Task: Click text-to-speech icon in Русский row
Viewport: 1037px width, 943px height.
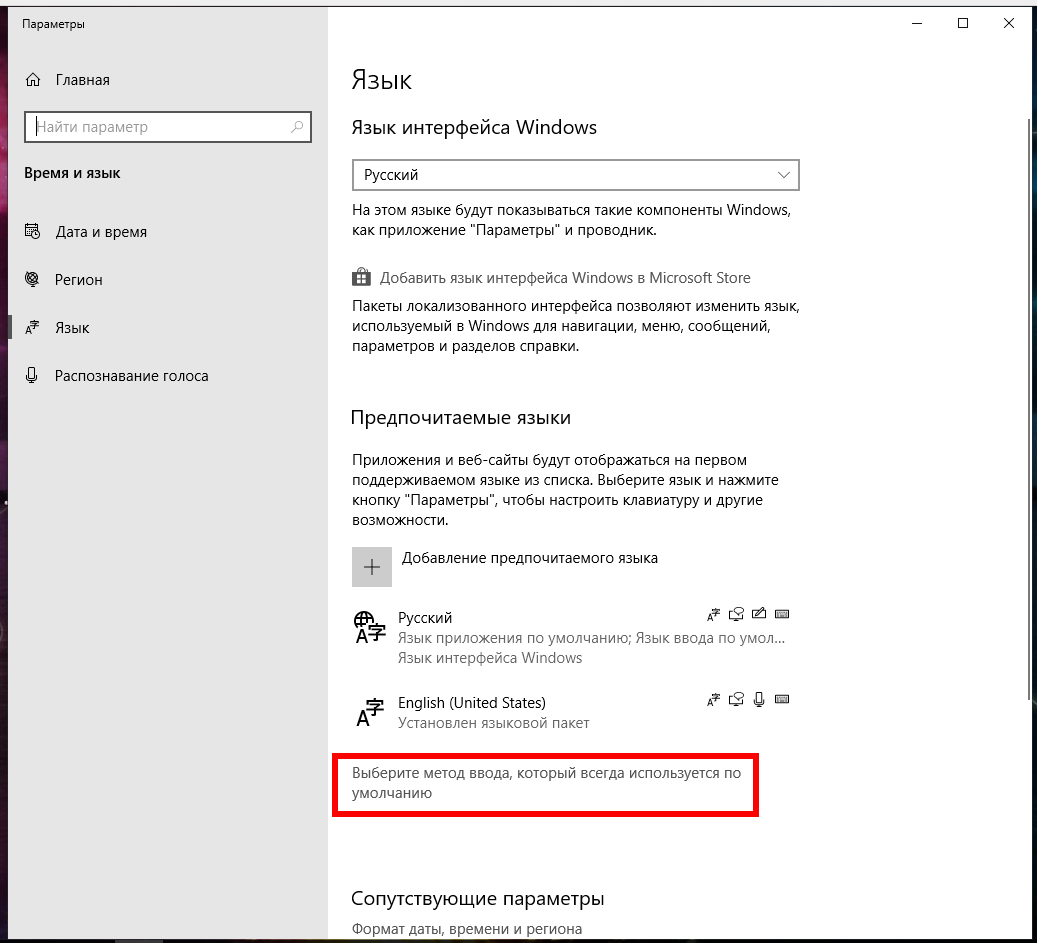Action: 736,614
